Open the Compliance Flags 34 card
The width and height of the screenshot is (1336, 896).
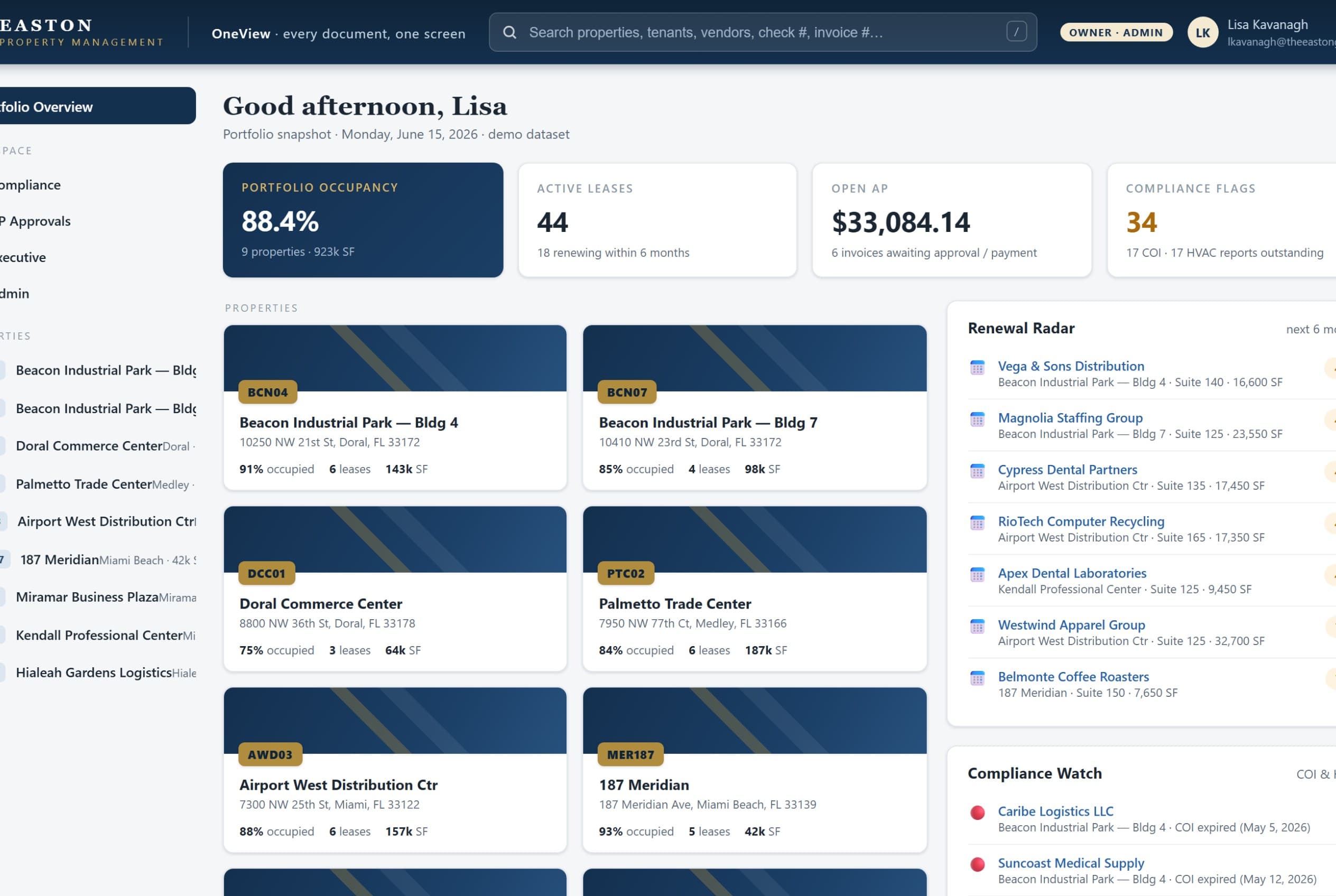coord(1222,220)
